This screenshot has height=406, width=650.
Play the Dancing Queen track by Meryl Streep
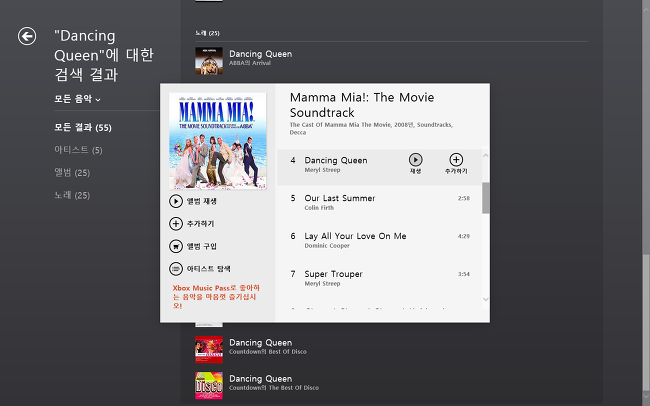pos(415,160)
